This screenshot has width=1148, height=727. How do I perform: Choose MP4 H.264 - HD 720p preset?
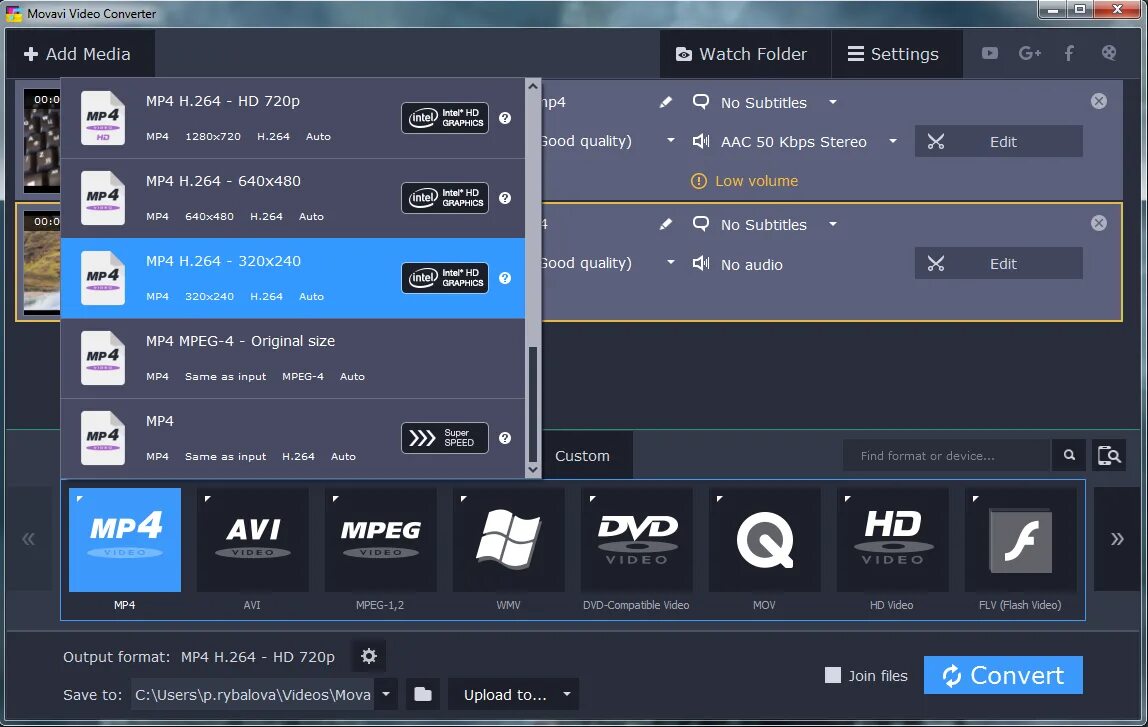click(293, 118)
